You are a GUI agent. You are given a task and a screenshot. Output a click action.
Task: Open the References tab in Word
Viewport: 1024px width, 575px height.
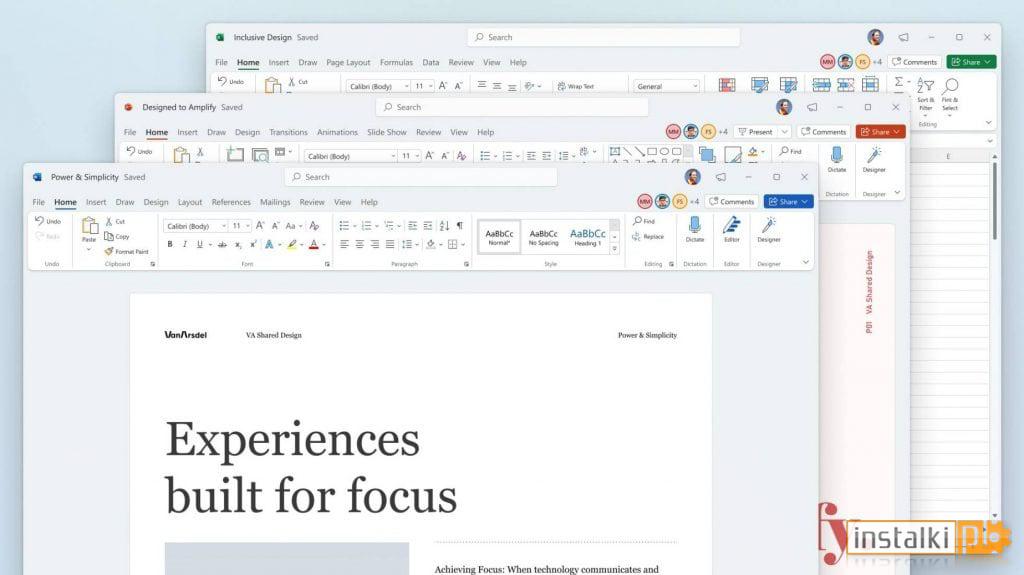[x=231, y=202]
